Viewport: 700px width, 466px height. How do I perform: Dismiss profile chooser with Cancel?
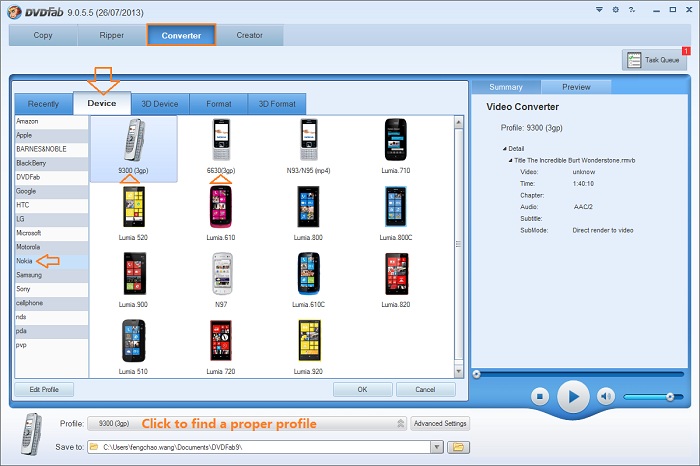pyautogui.click(x=425, y=390)
